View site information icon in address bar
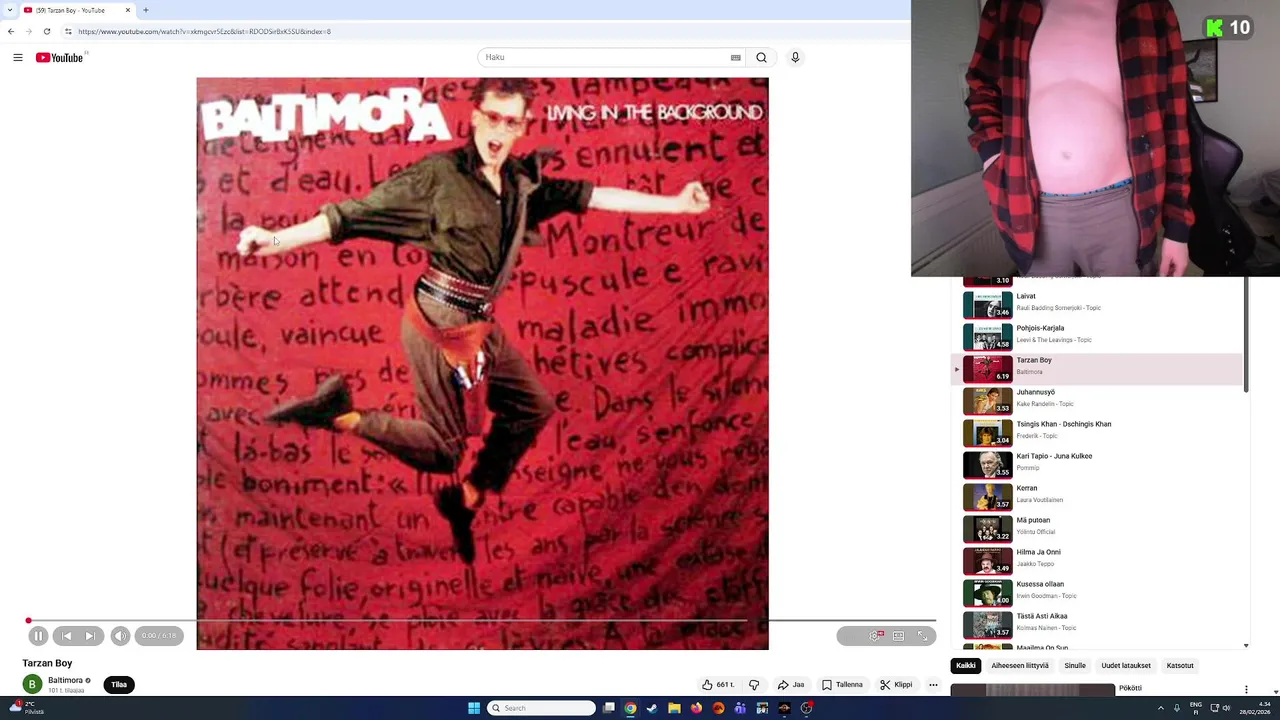This screenshot has height=720, width=1280. (x=68, y=31)
